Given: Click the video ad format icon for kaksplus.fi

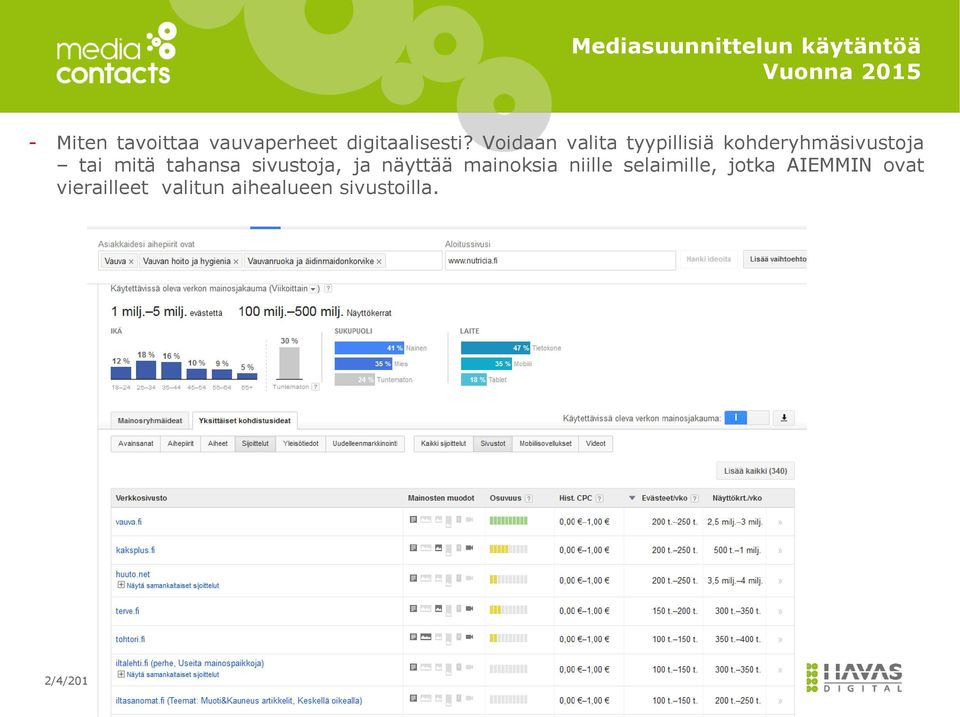Looking at the screenshot, I should (x=470, y=547).
